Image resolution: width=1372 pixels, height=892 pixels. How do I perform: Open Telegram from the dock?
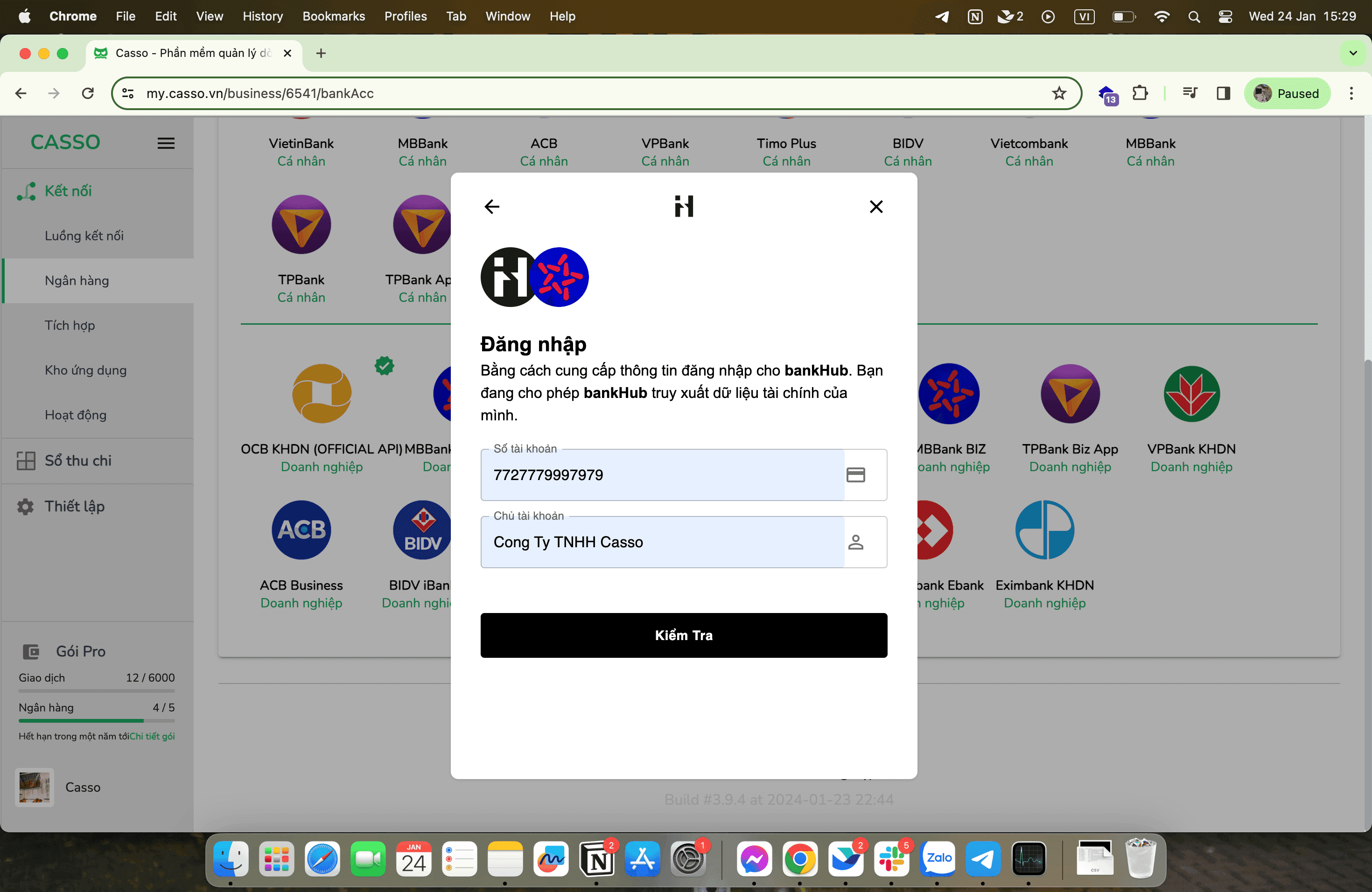[983, 859]
